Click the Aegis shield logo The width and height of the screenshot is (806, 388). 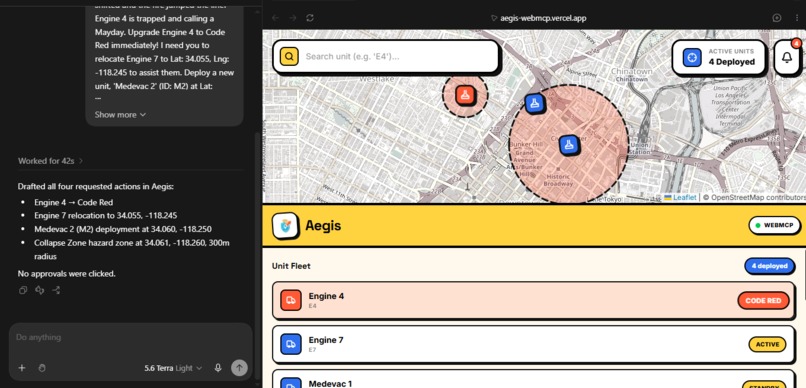coord(285,226)
